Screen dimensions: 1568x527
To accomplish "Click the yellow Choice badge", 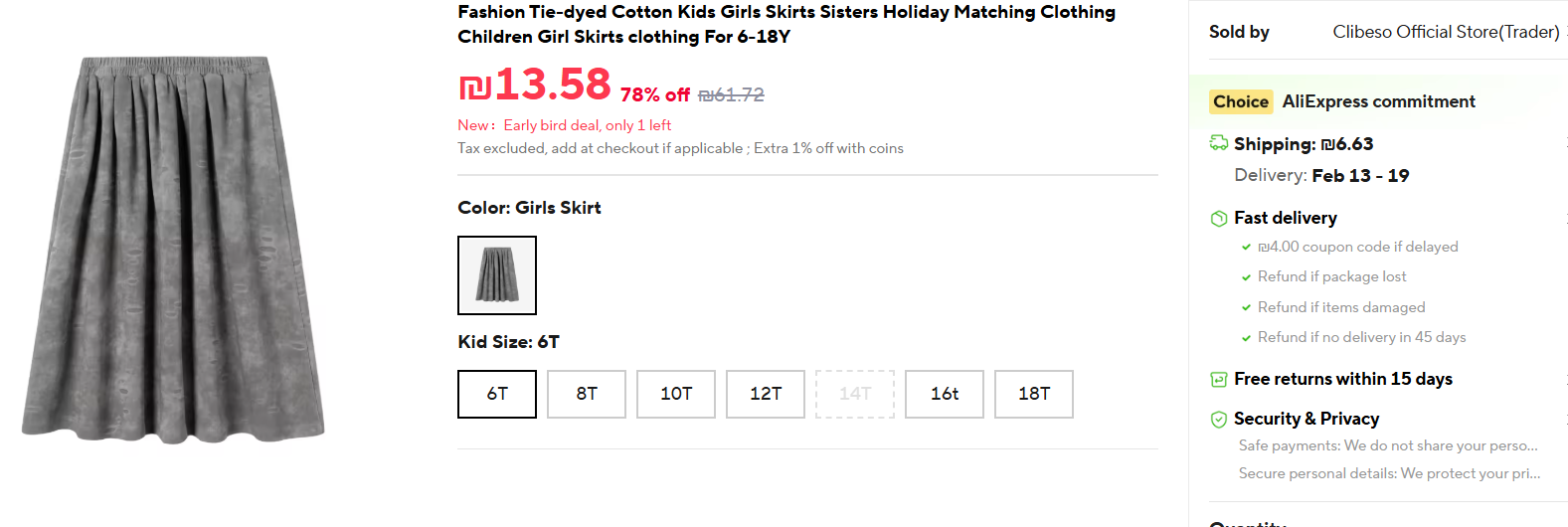I will (1240, 101).
